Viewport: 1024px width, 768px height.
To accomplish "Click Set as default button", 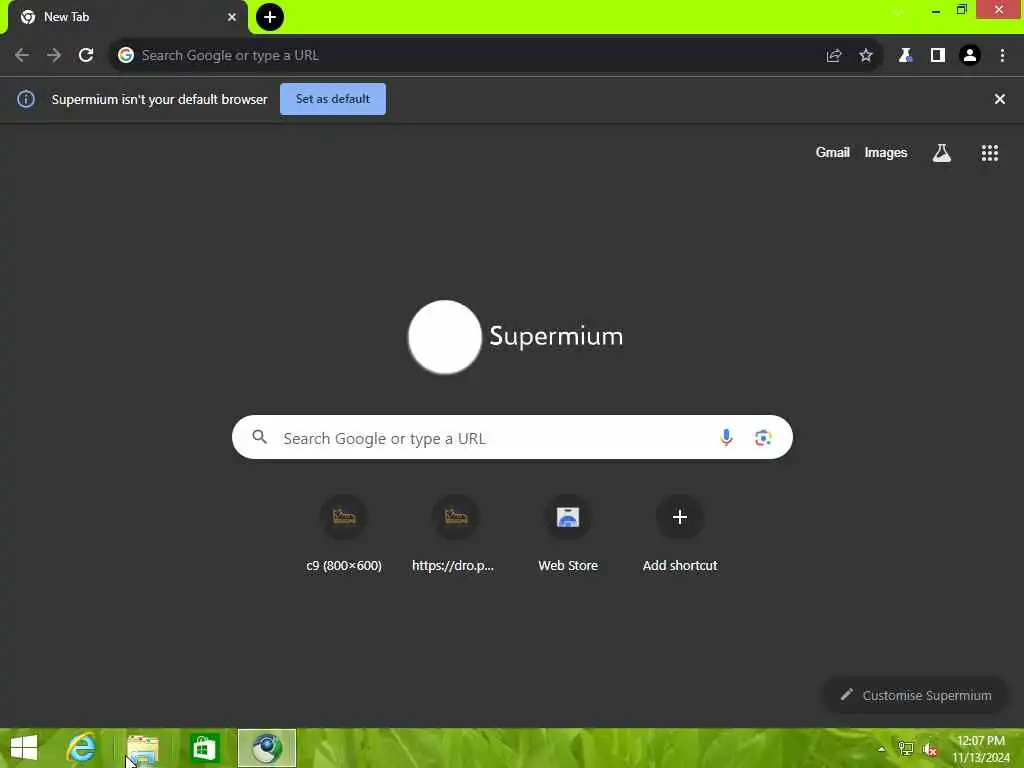I will point(333,99).
